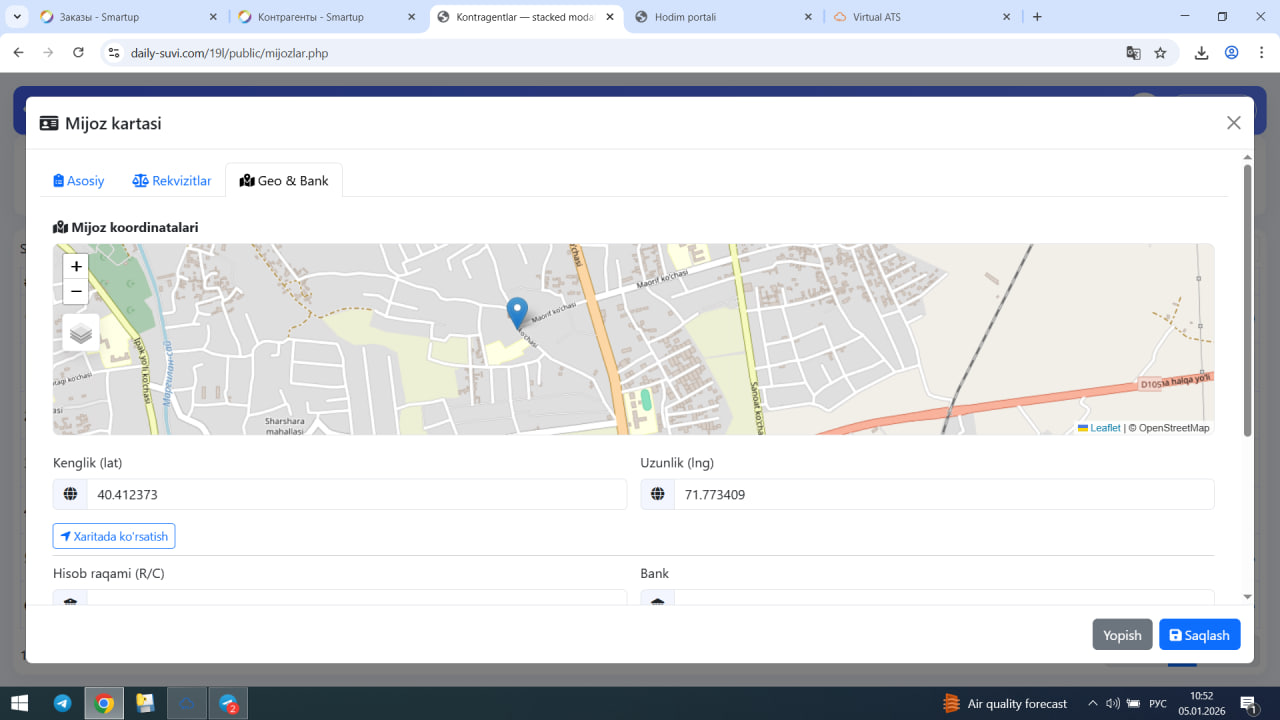Select the Geo & Bank tab
Viewport: 1280px width, 720px height.
pyautogui.click(x=284, y=181)
